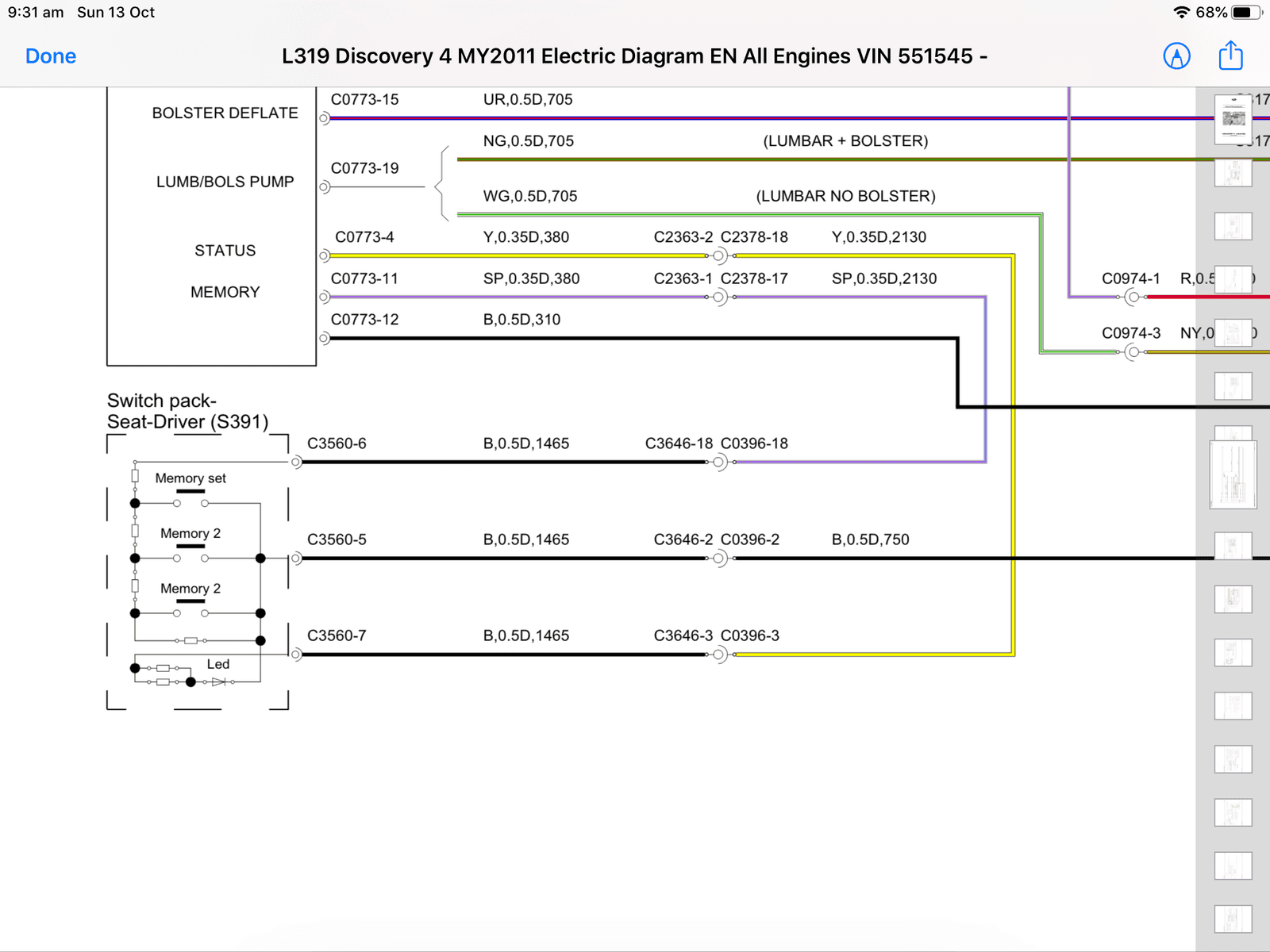Tap the Wi-Fi status icon
The height and width of the screenshot is (952, 1270).
point(1181,12)
